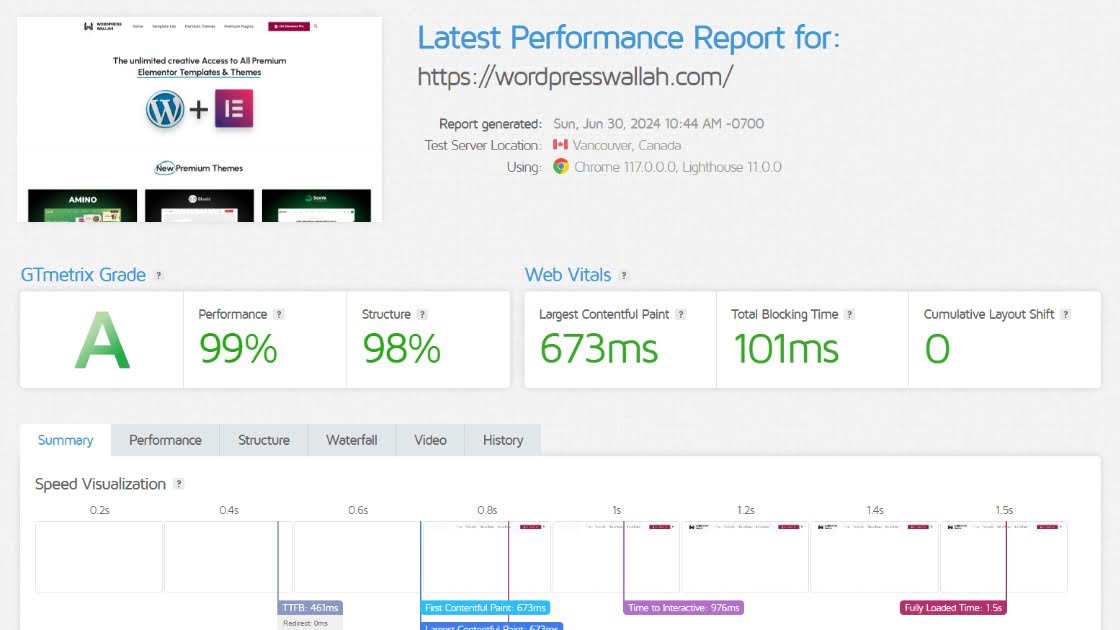
Task: Switch to the Performance tab
Action: coord(165,440)
